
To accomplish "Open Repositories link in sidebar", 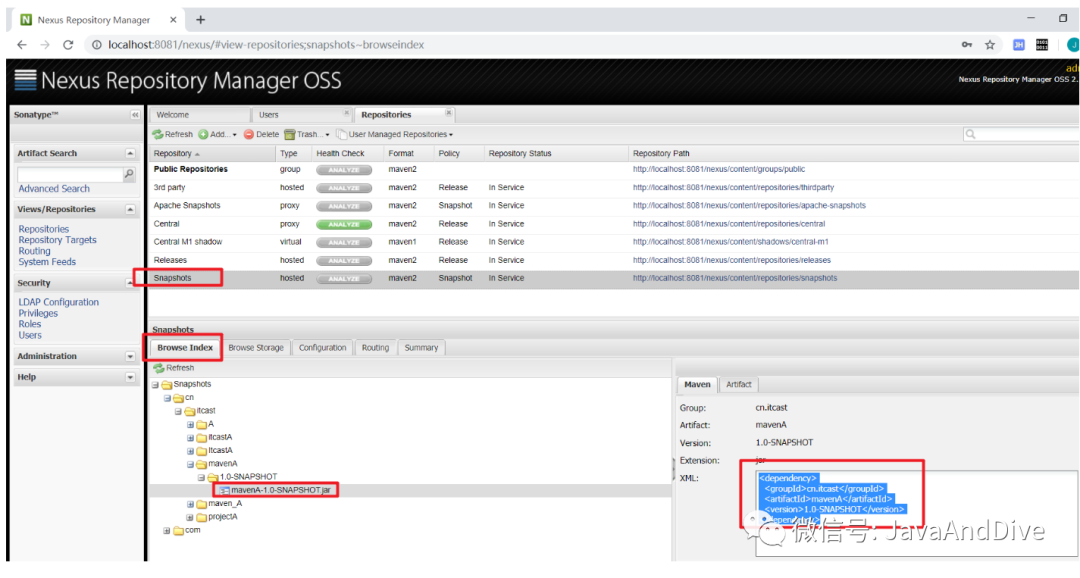I will [43, 229].
